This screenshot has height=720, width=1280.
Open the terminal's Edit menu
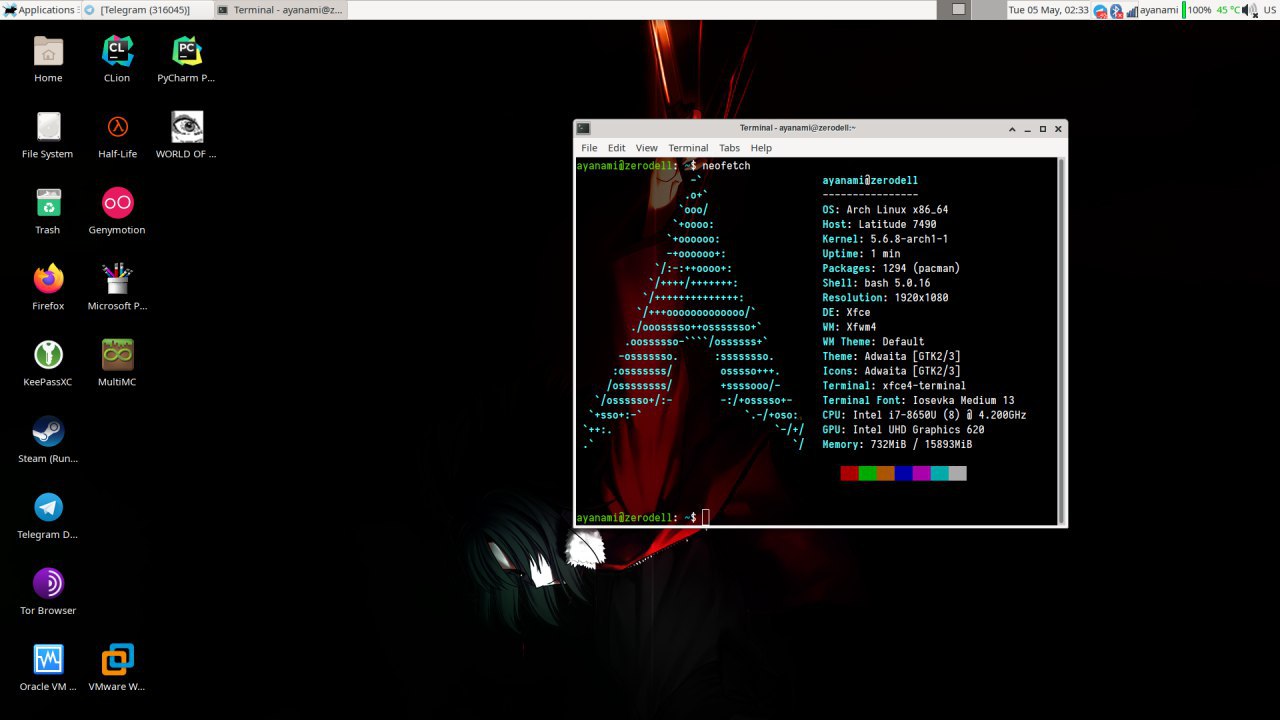[617, 148]
